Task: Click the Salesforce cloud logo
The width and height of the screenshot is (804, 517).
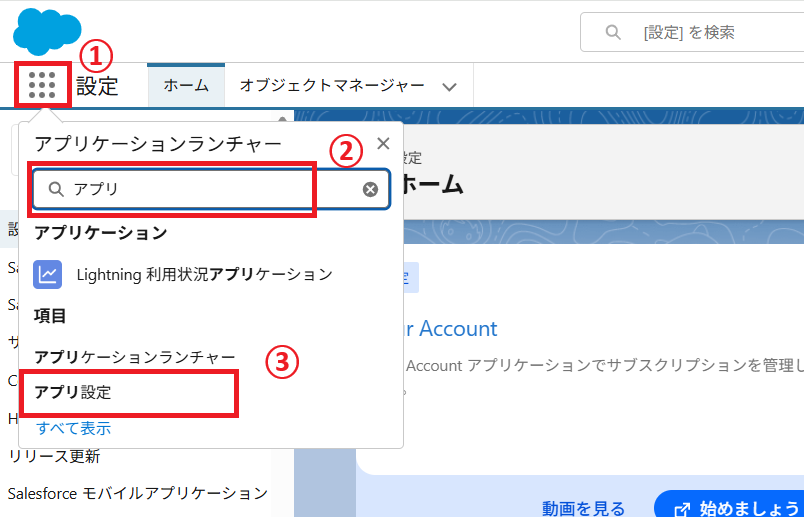Action: coord(47,30)
